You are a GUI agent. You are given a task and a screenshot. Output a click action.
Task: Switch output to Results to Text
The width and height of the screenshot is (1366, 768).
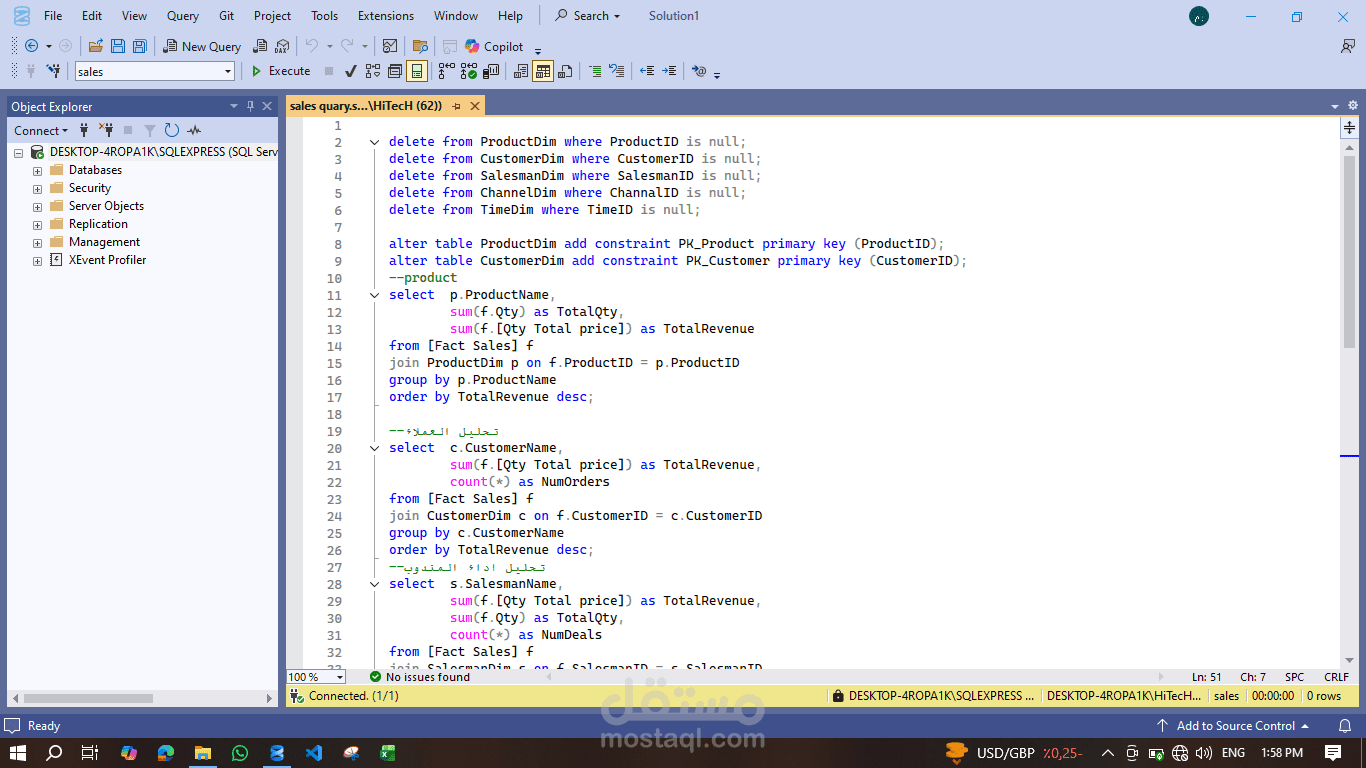(521, 71)
